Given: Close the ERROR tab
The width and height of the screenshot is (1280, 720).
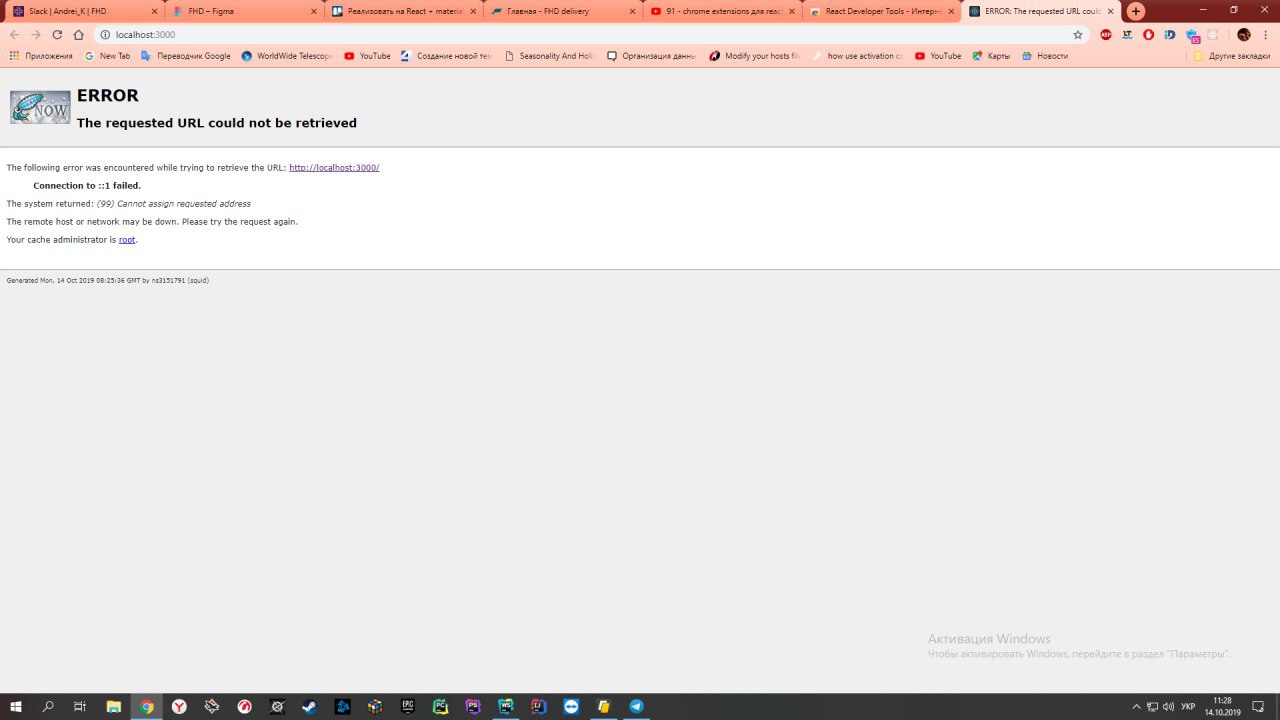Looking at the screenshot, I should coord(1111,11).
